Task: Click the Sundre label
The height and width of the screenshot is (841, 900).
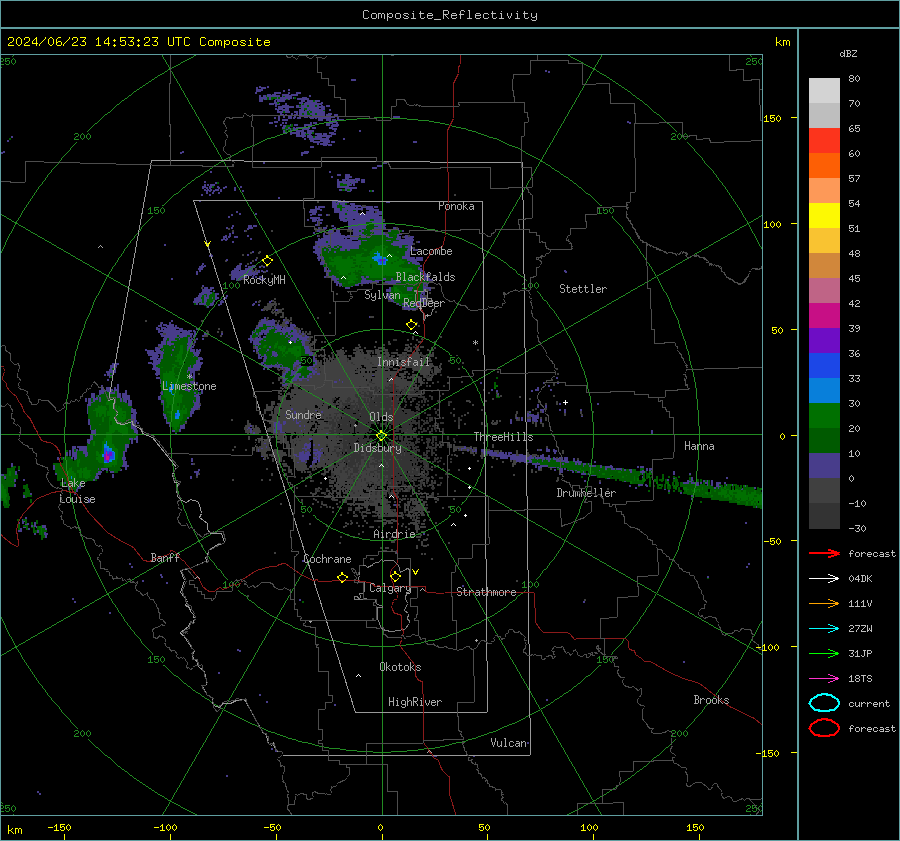Action: click(303, 414)
